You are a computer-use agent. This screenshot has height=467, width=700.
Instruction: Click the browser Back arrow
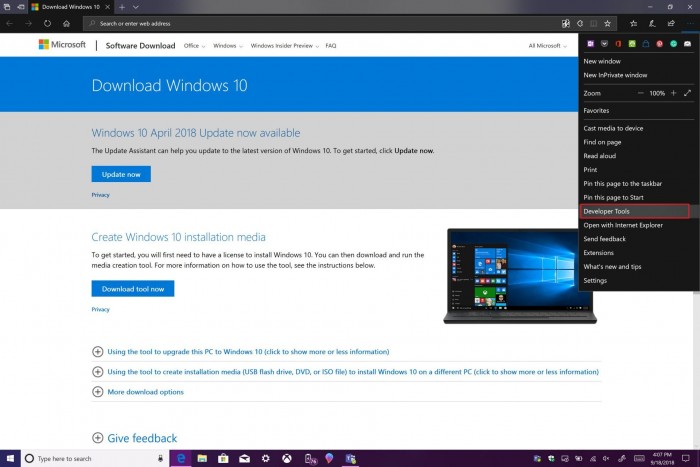coord(9,24)
